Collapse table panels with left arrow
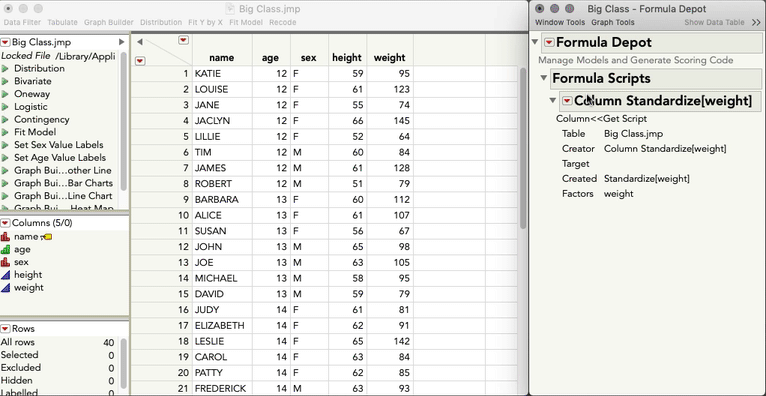 tap(140, 42)
